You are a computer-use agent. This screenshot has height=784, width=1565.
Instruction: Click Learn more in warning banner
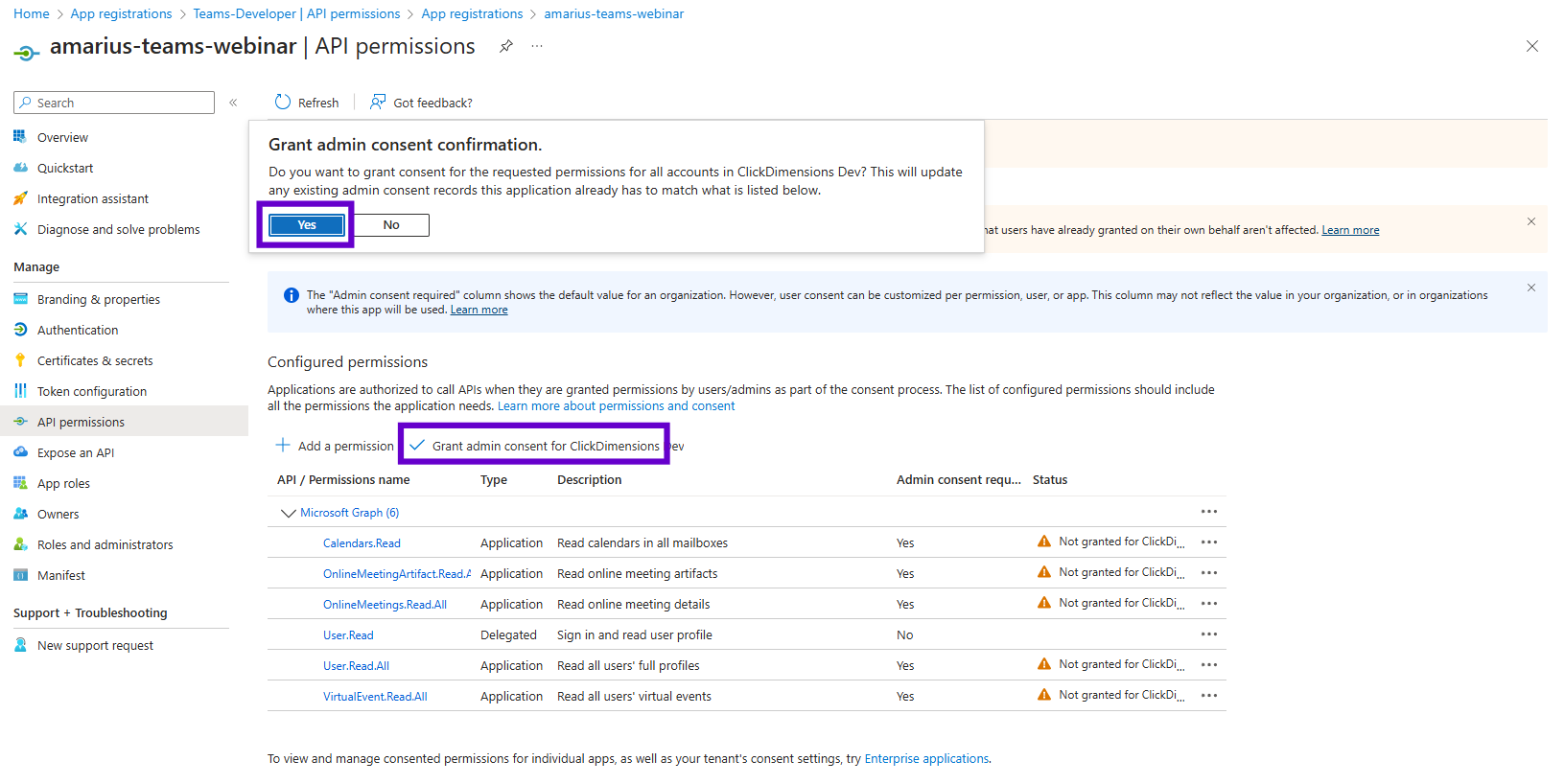1350,230
